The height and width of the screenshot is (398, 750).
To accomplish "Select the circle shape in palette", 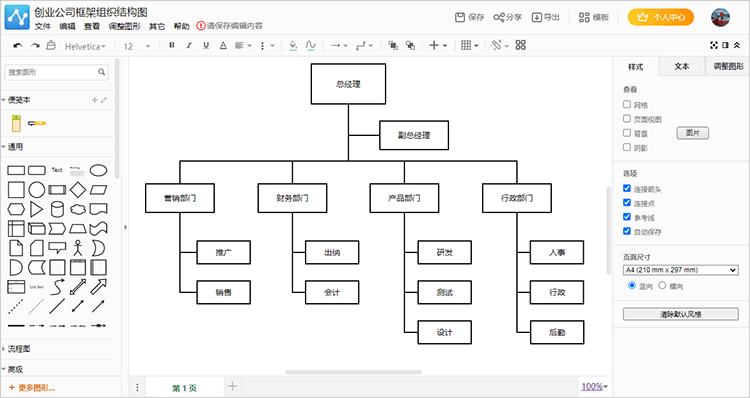I will click(x=36, y=190).
